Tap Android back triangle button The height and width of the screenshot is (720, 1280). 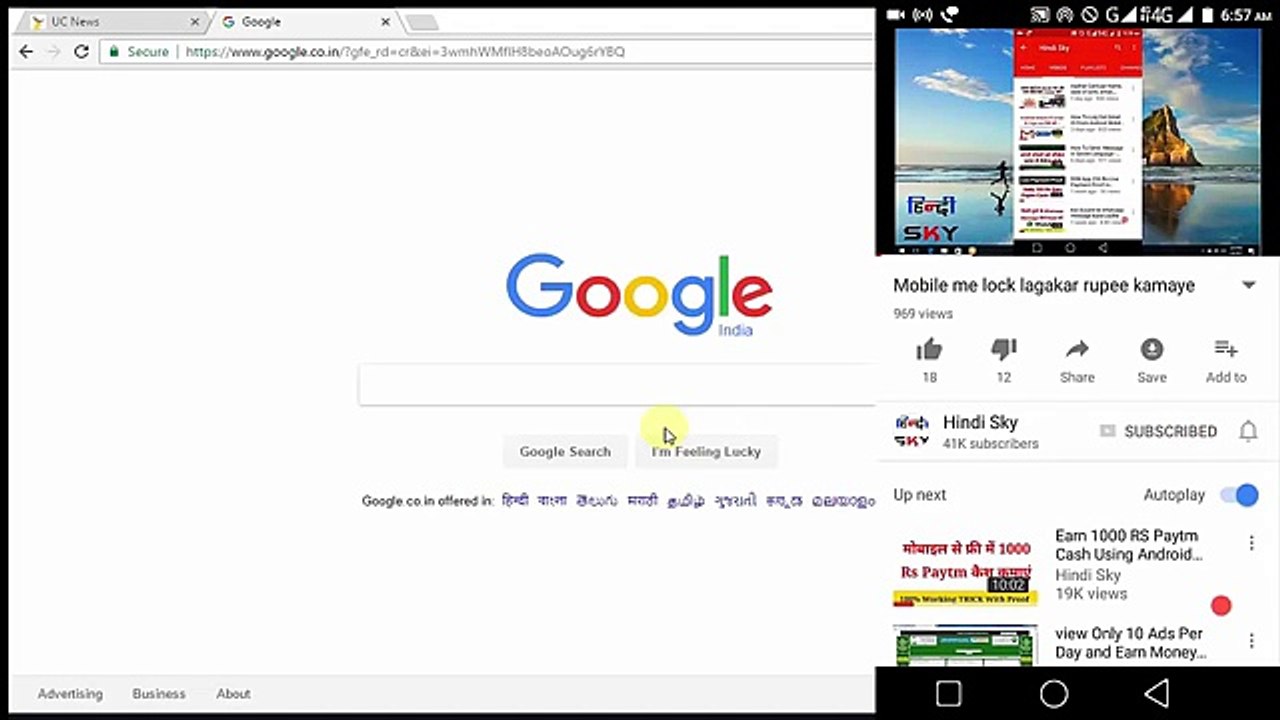(x=1157, y=693)
